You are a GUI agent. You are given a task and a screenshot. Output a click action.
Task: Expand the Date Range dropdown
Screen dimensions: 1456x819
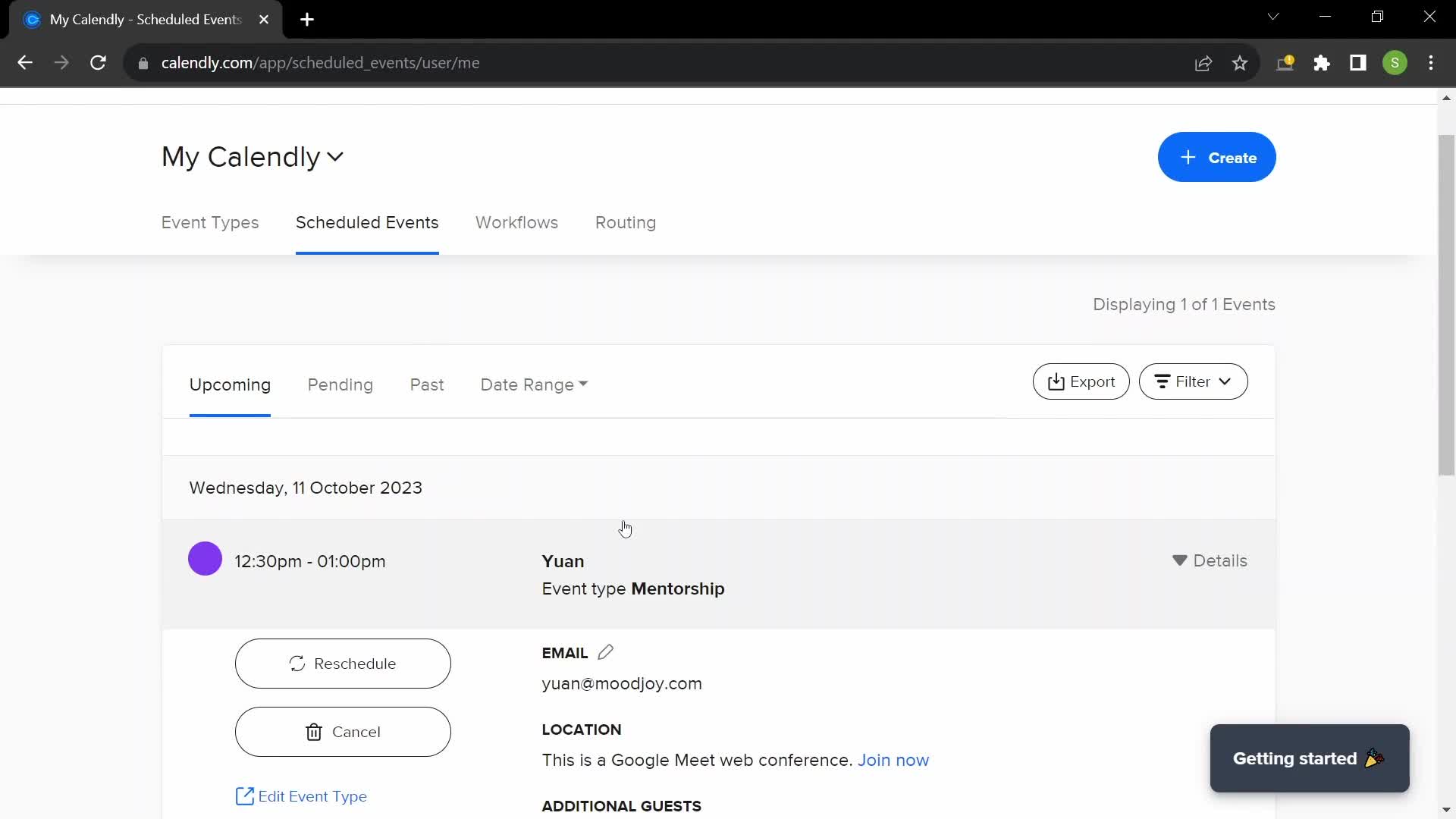tap(533, 384)
